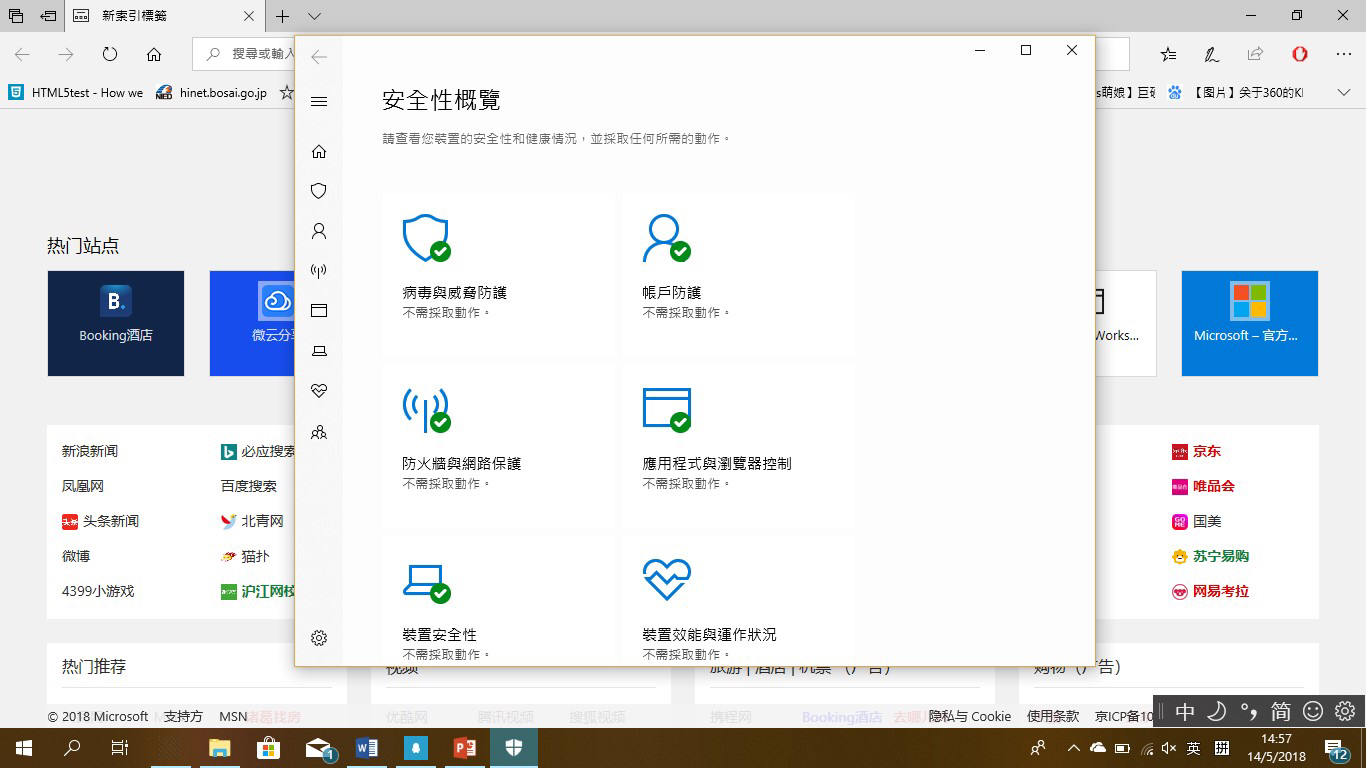Open the 猫扑 link

(x=245, y=556)
